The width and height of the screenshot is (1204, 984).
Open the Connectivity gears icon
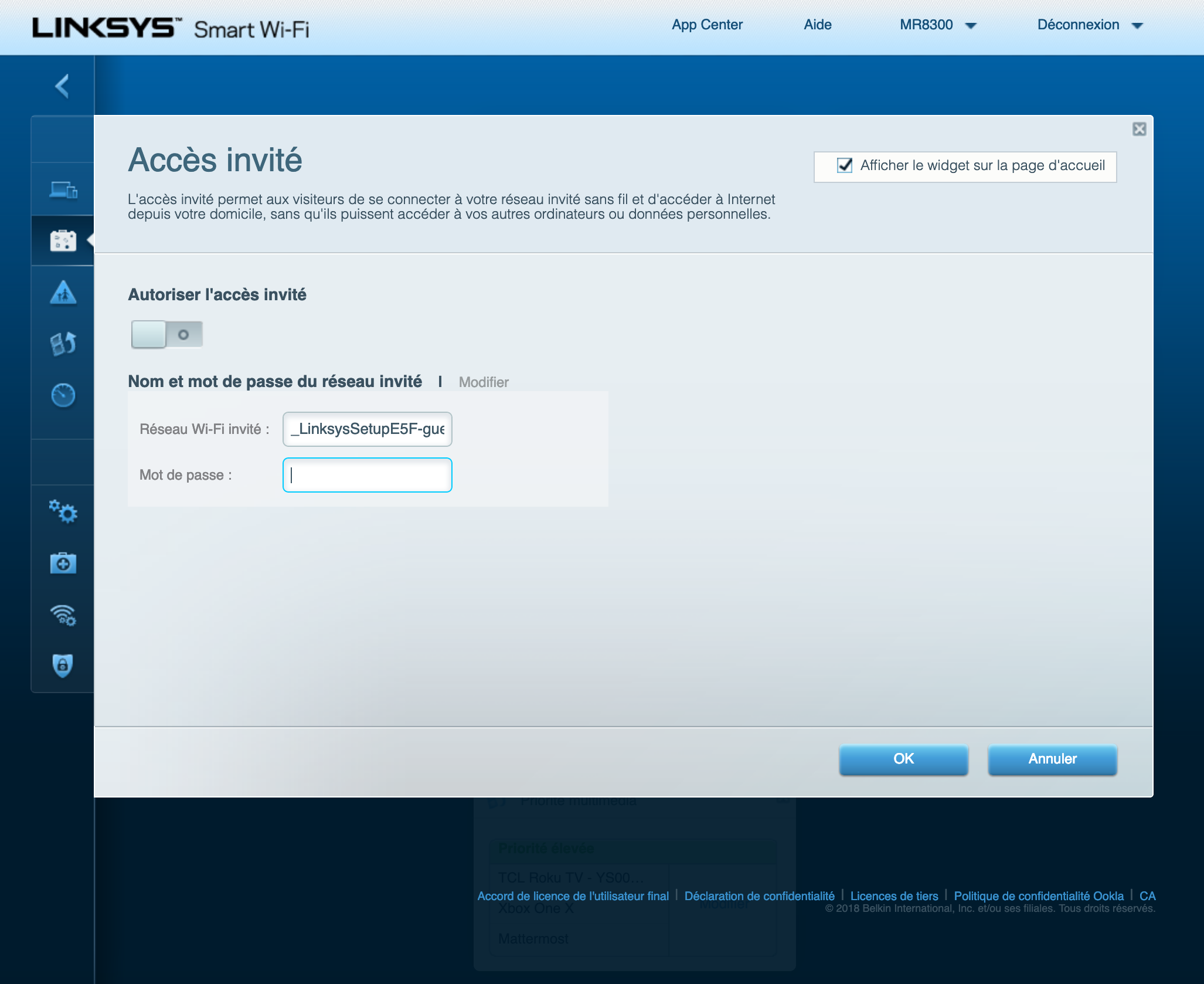pyautogui.click(x=63, y=512)
